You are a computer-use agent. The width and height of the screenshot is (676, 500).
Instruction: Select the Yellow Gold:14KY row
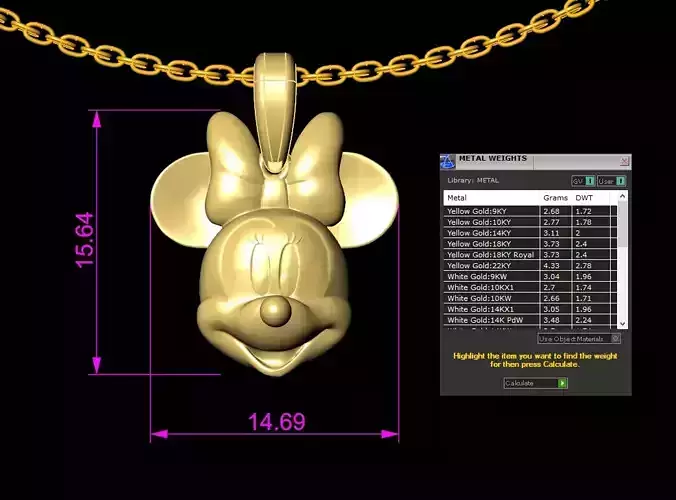pyautogui.click(x=530, y=233)
